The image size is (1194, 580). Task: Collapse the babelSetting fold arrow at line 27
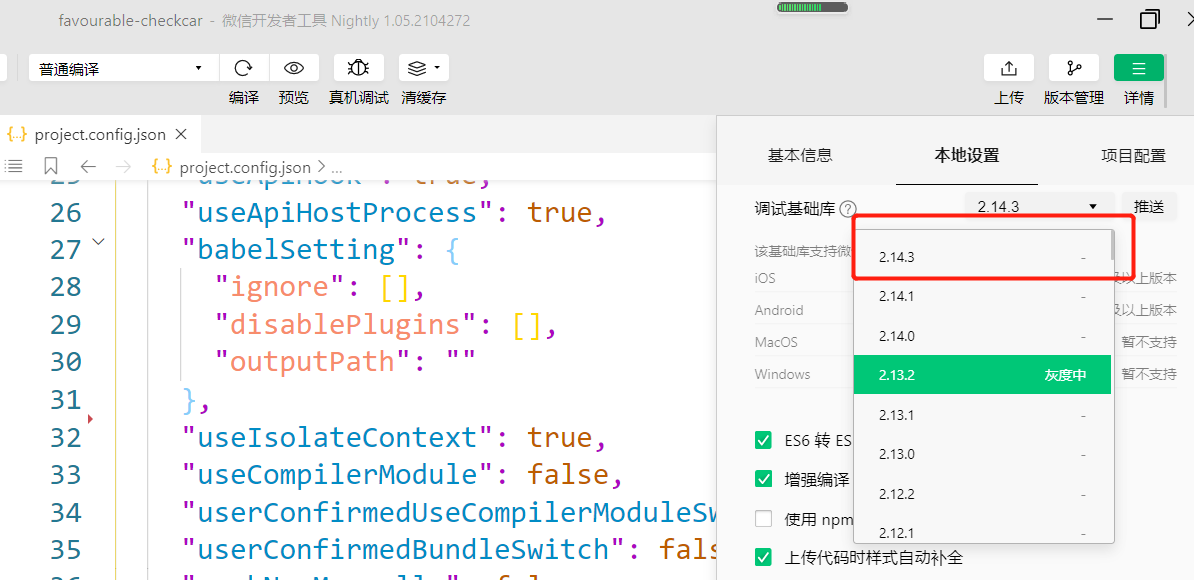[98, 241]
